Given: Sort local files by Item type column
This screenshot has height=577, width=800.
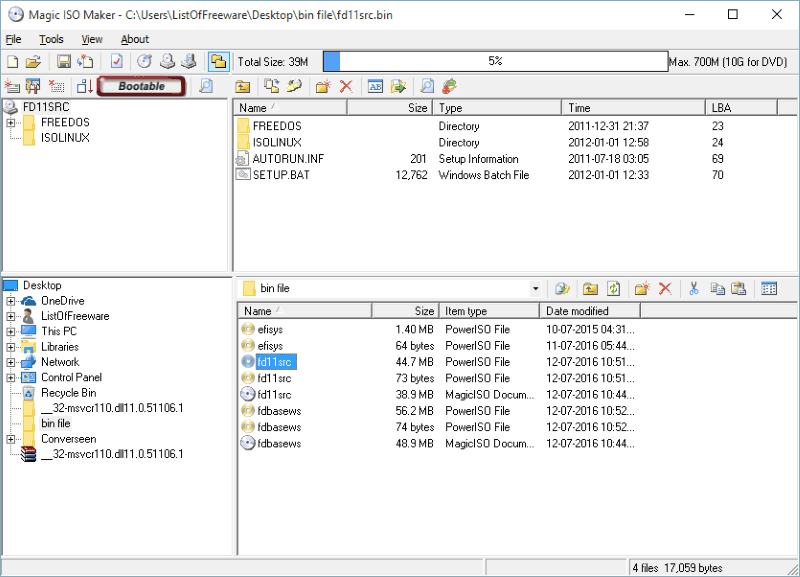Looking at the screenshot, I should 489,311.
